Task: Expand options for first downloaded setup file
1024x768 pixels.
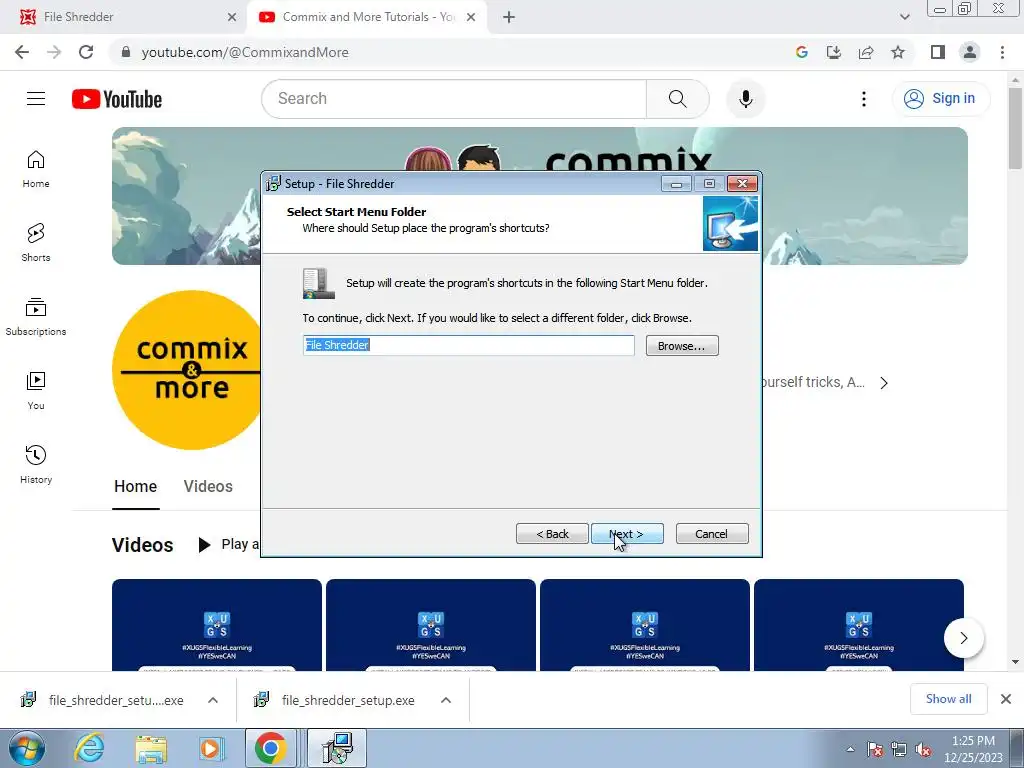Action: point(213,700)
